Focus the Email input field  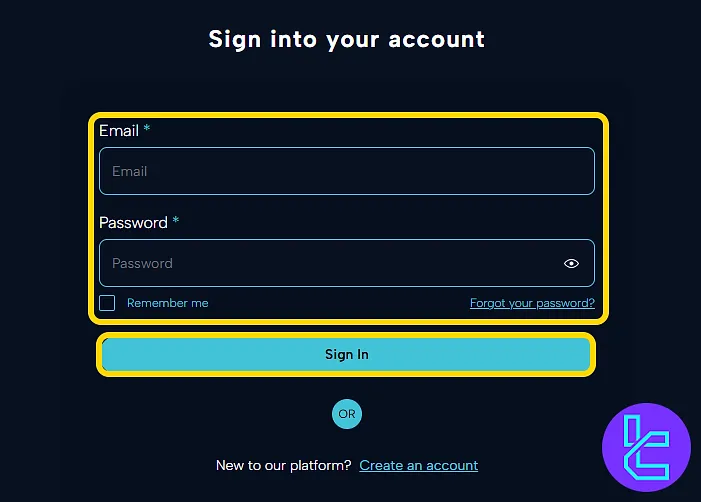(346, 171)
